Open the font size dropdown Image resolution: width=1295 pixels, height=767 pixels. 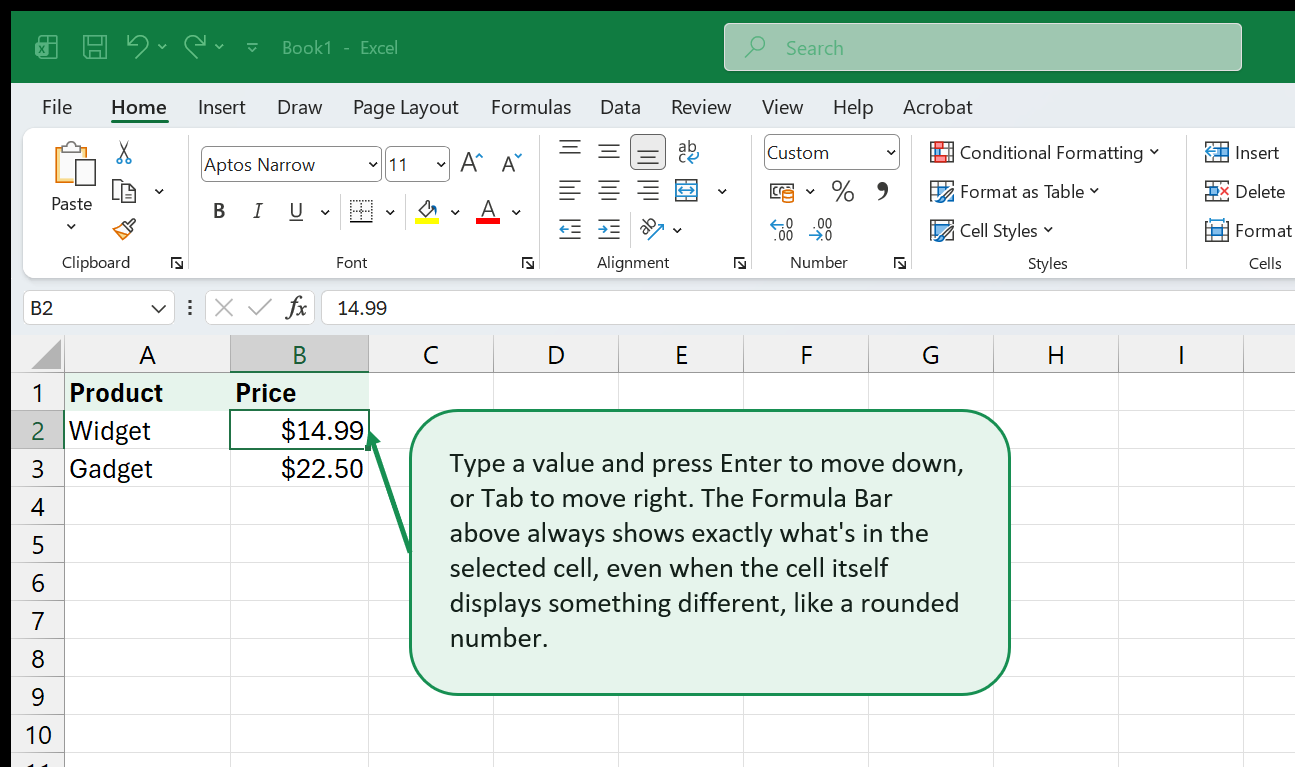point(442,165)
